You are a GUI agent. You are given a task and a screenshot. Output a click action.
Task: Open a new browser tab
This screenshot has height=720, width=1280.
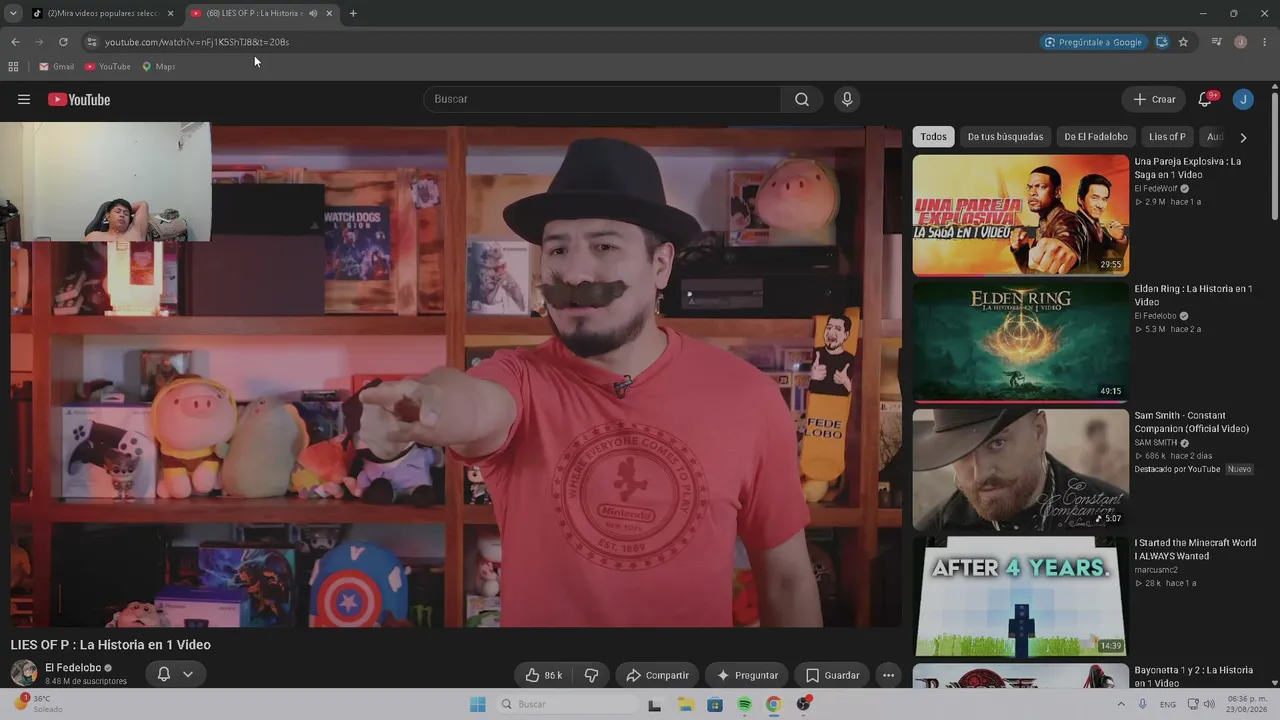(x=353, y=13)
